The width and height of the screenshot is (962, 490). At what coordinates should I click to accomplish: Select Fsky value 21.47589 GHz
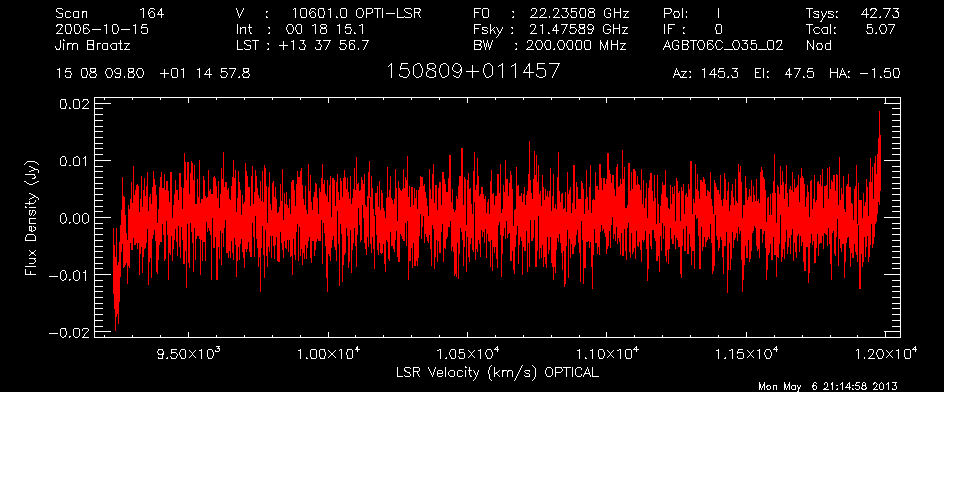[579, 29]
